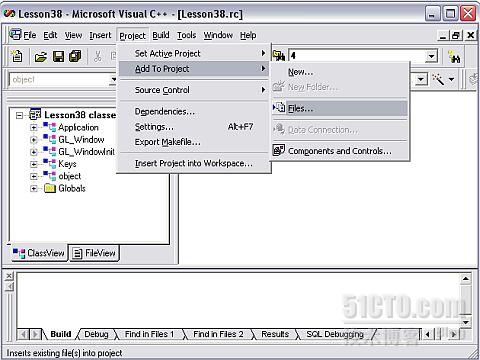Click the Cut scissors toolbar icon
Screen dimensions: 480x360
(x=97, y=56)
